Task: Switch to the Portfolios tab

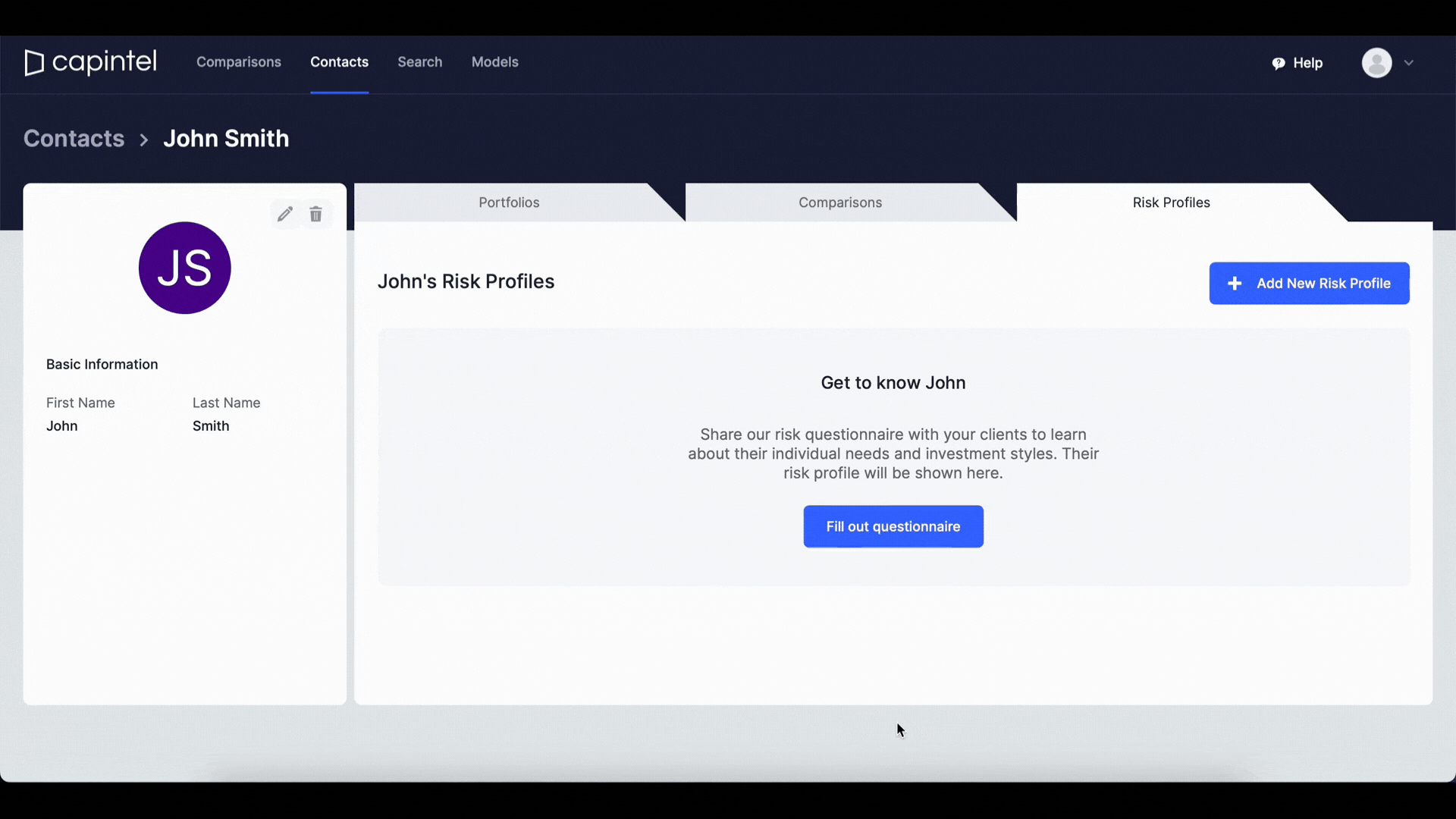Action: coord(509,202)
